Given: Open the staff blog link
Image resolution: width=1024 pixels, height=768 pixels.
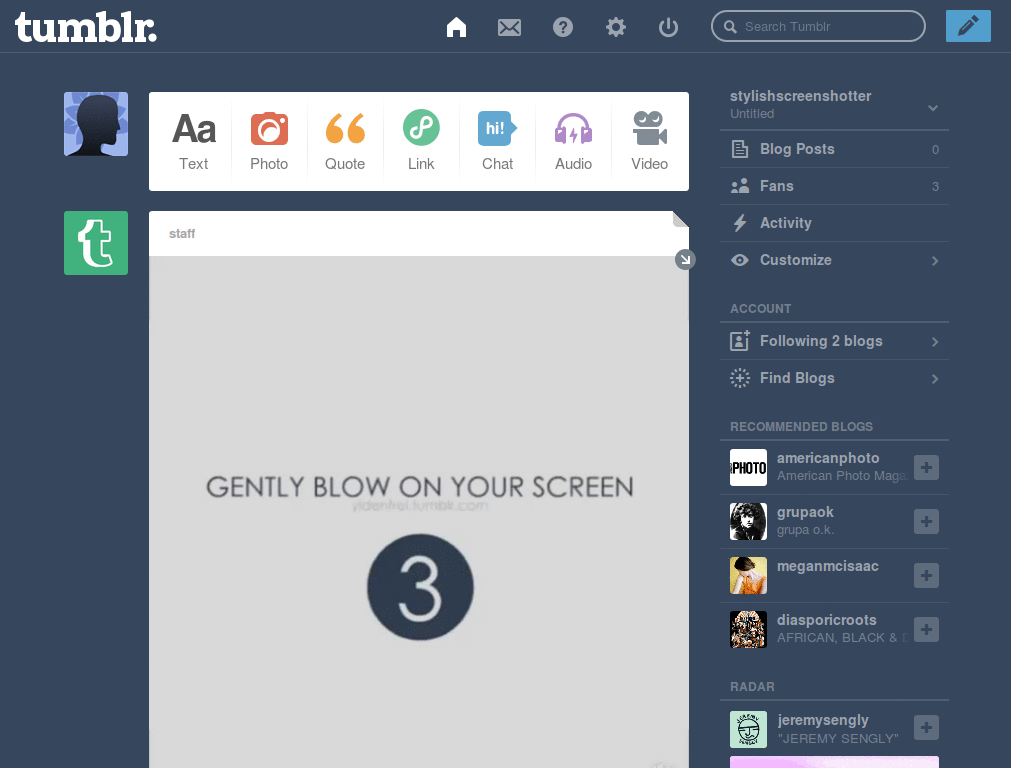Looking at the screenshot, I should coord(182,234).
